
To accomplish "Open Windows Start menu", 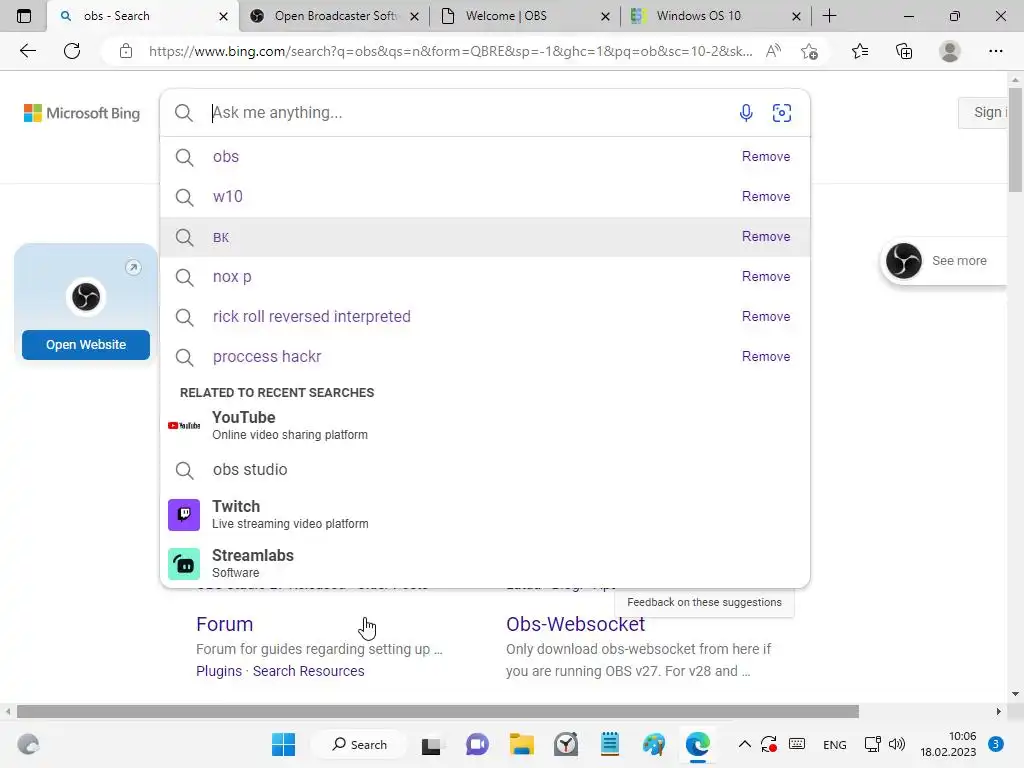I will click(x=283, y=744).
